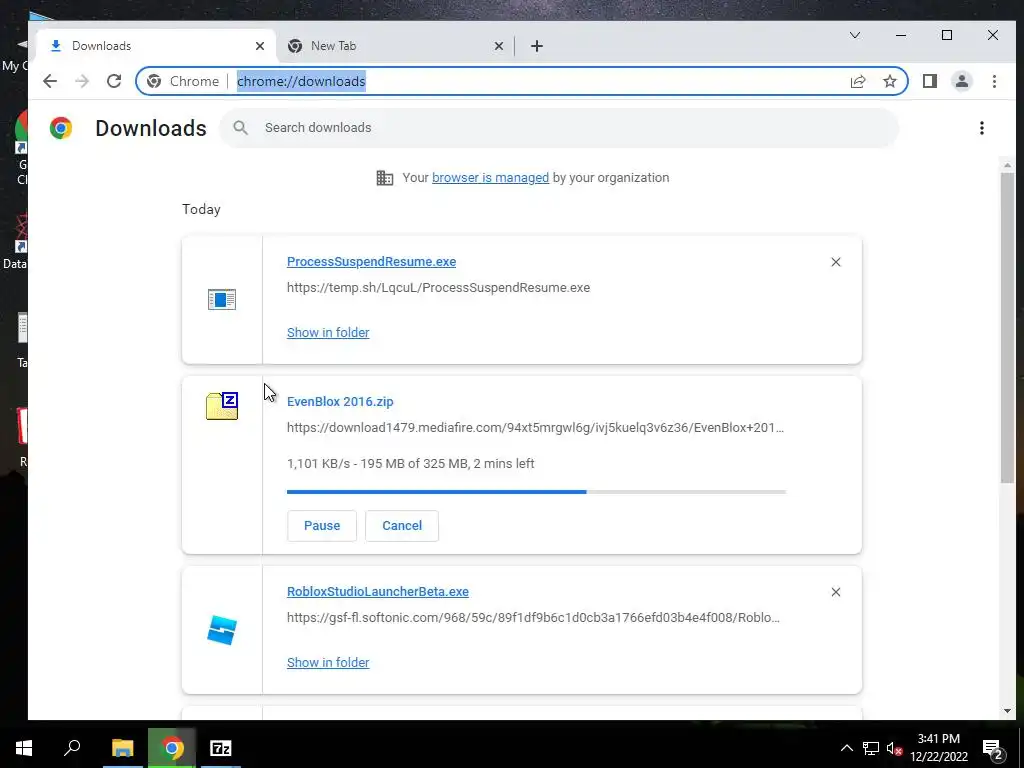Click the network tray icon

871,748
